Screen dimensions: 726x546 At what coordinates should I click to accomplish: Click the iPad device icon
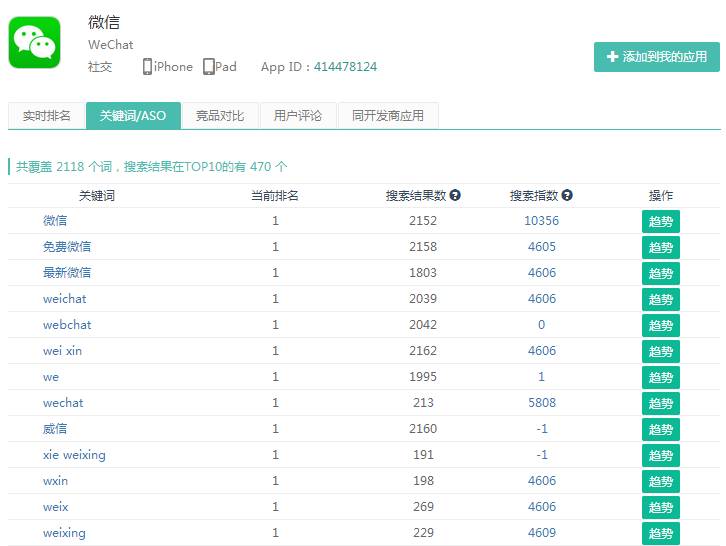pyautogui.click(x=209, y=67)
